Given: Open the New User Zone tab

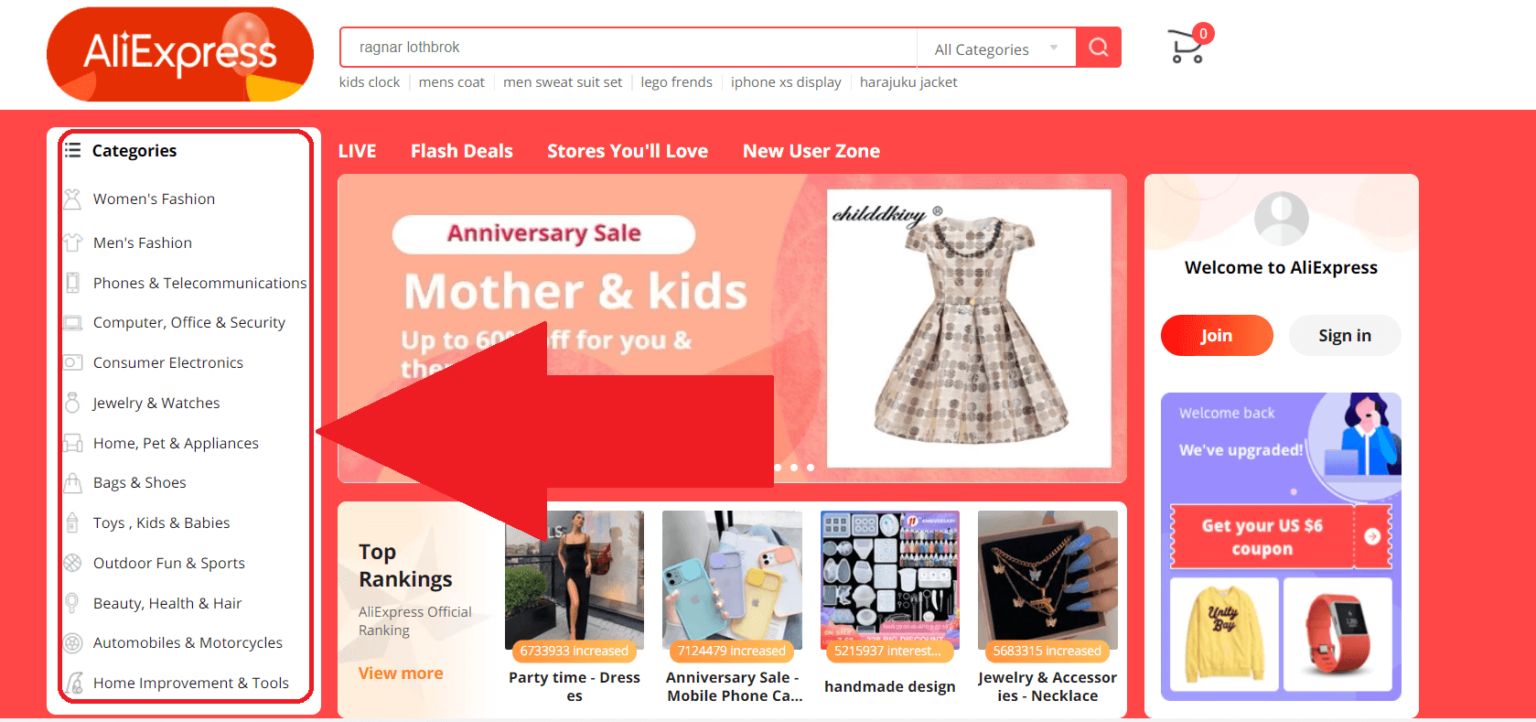Looking at the screenshot, I should 811,151.
